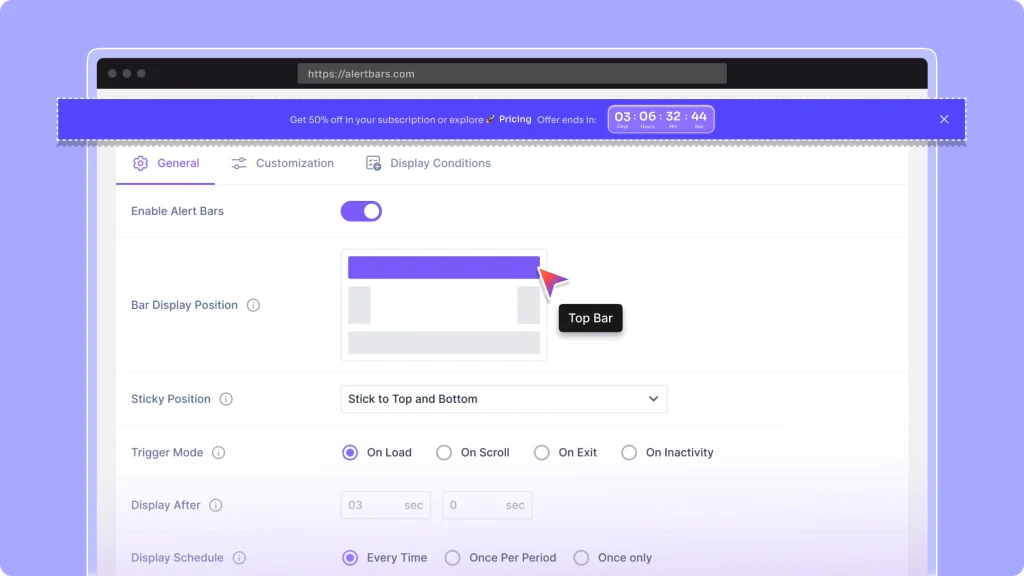Click the 'Offer ends in:' text
This screenshot has height=576, width=1024.
(x=567, y=120)
